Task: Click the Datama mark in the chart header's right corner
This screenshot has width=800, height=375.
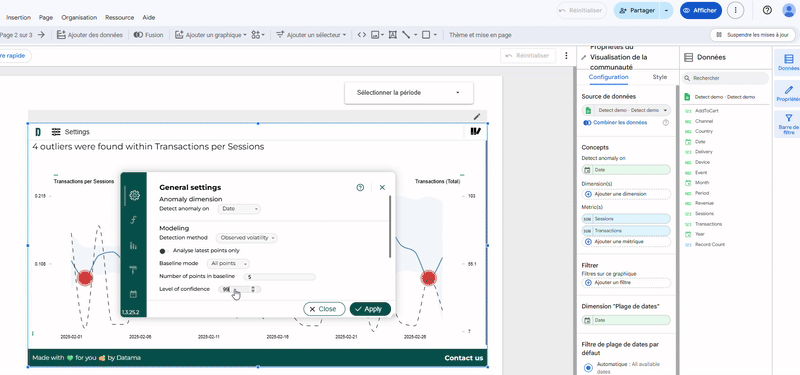Action: point(476,132)
